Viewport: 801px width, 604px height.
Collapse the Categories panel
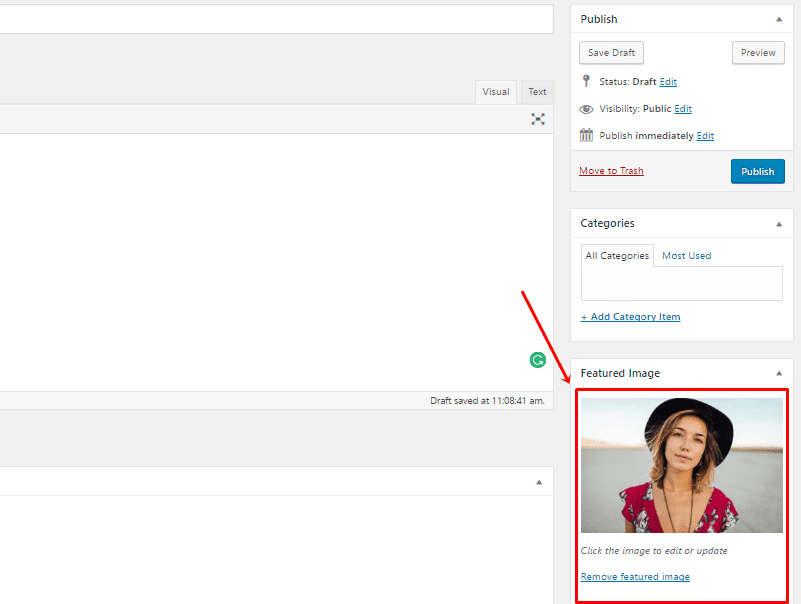click(x=779, y=224)
